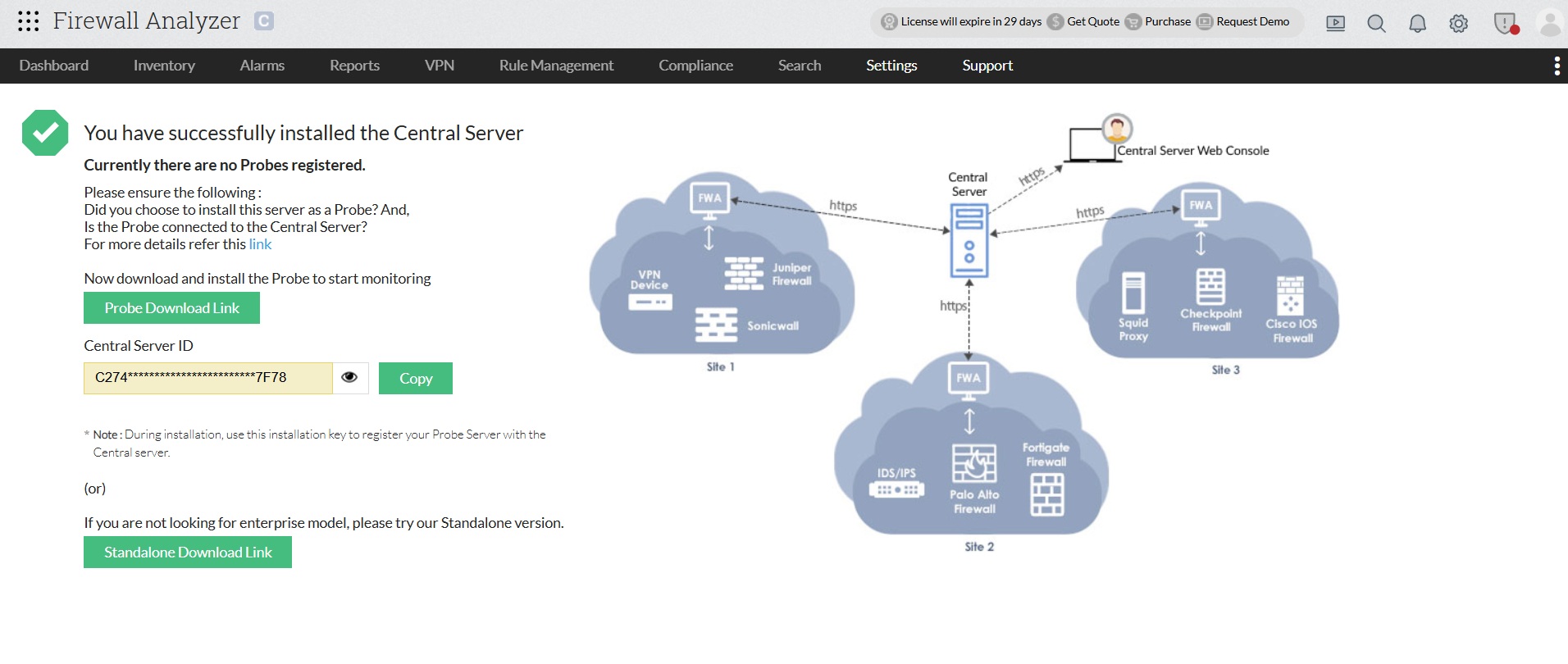Click the 'Site 1' label
Viewport: 1568px width, 664px height.
tap(721, 367)
